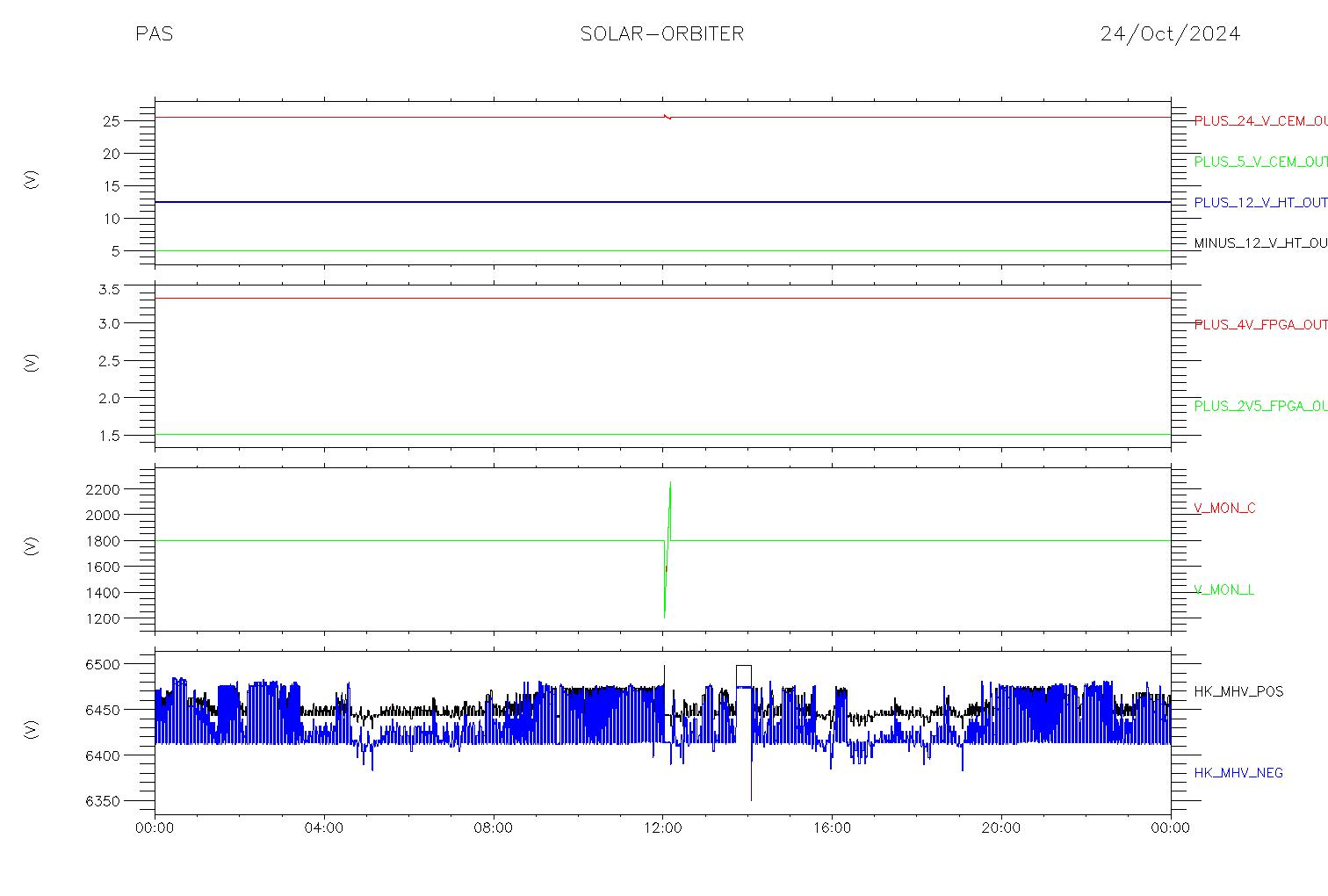This screenshot has height=896, width=1328.
Task: Click the (V) axis label of the V_MON panel
Action: 32,546
